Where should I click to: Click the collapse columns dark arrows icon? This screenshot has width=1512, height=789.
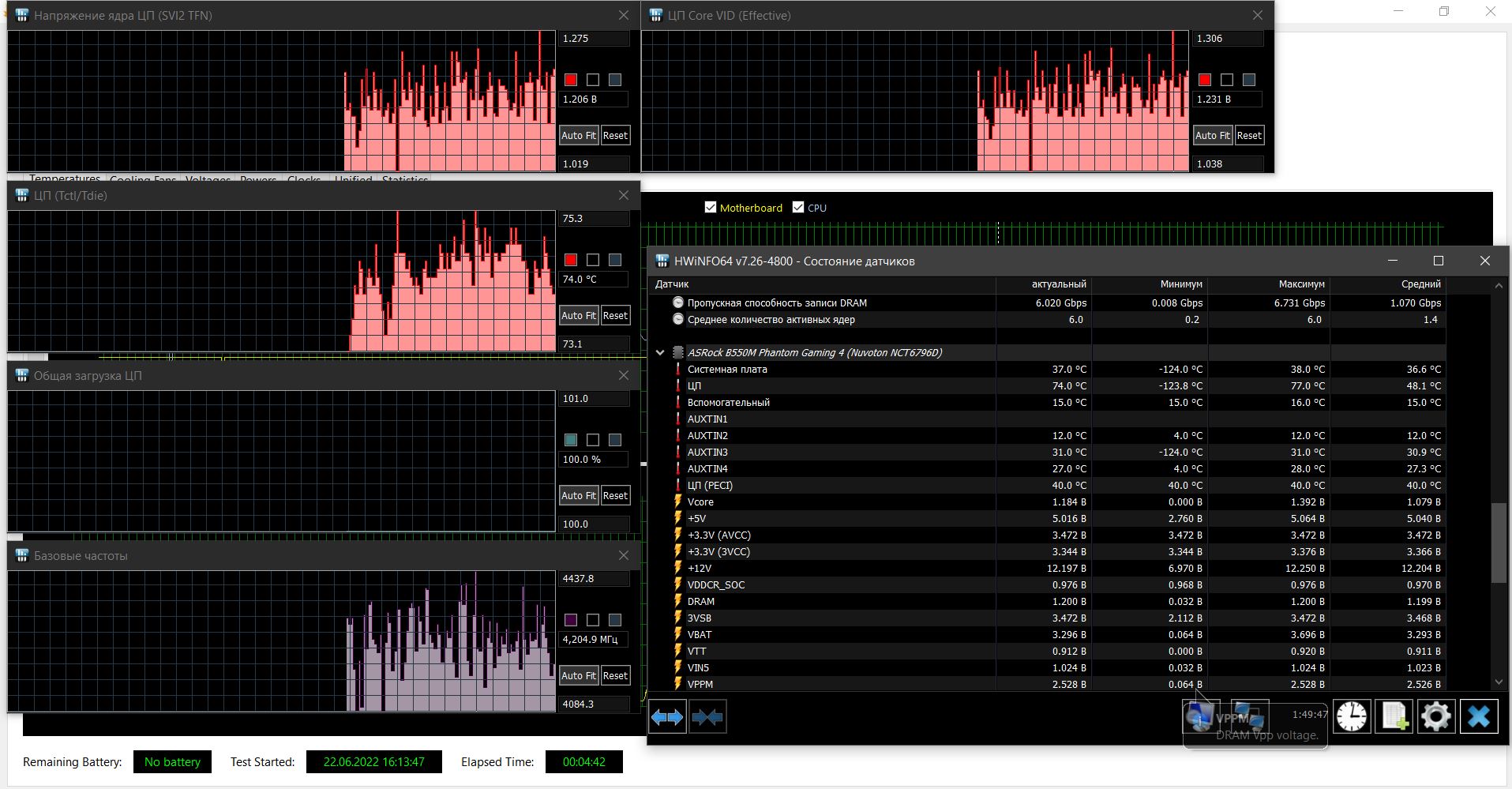pos(707,717)
